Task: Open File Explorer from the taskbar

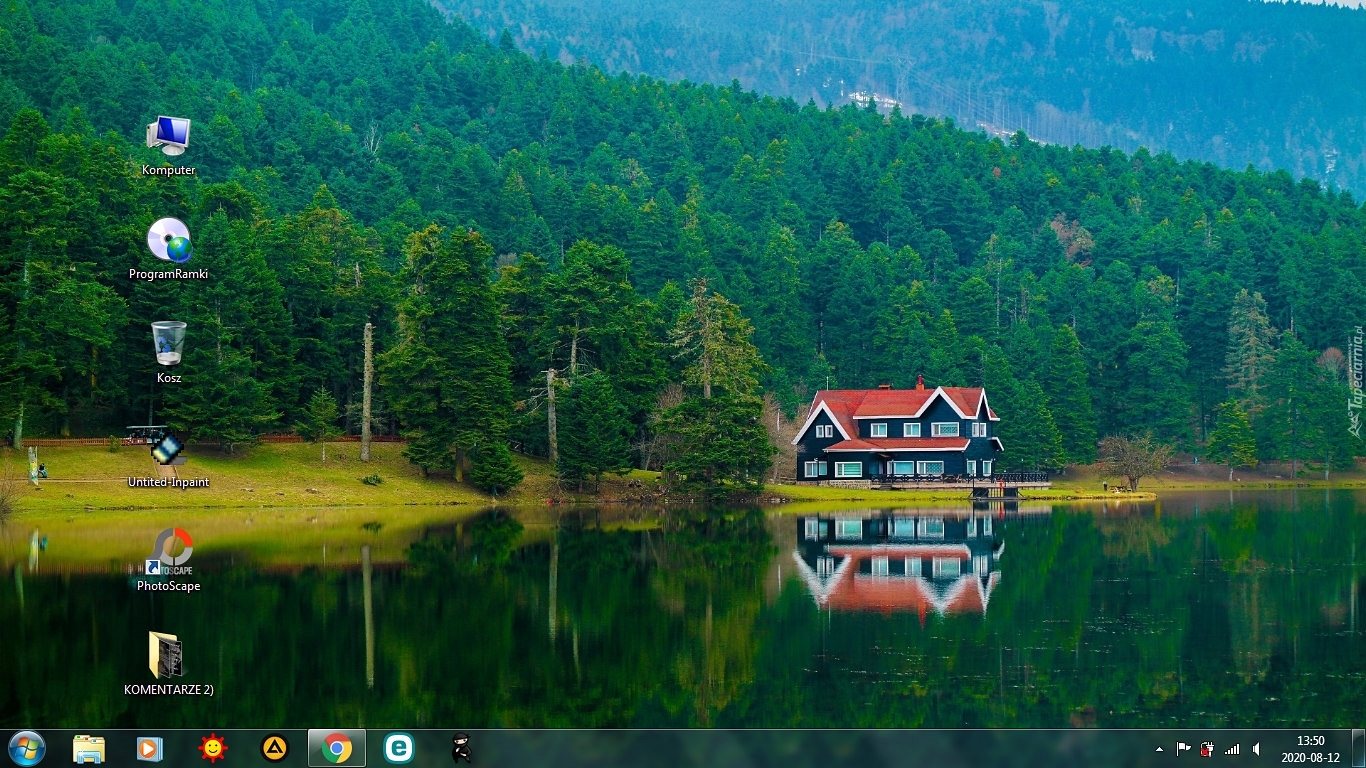Action: point(89,748)
